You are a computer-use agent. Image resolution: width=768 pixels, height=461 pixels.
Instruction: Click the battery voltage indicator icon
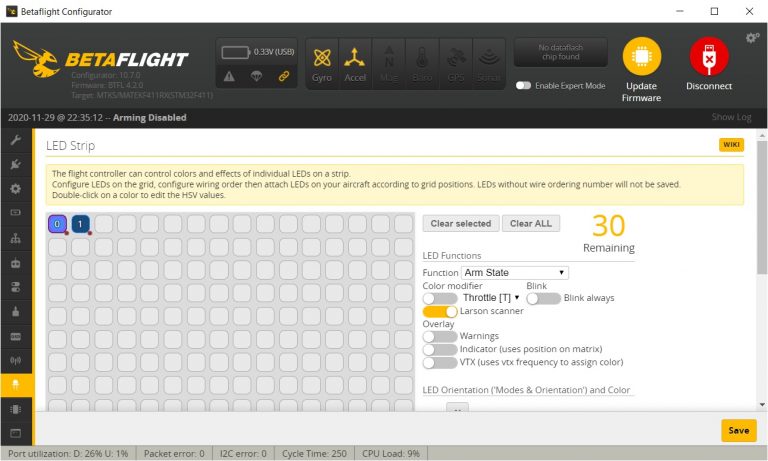[236, 52]
